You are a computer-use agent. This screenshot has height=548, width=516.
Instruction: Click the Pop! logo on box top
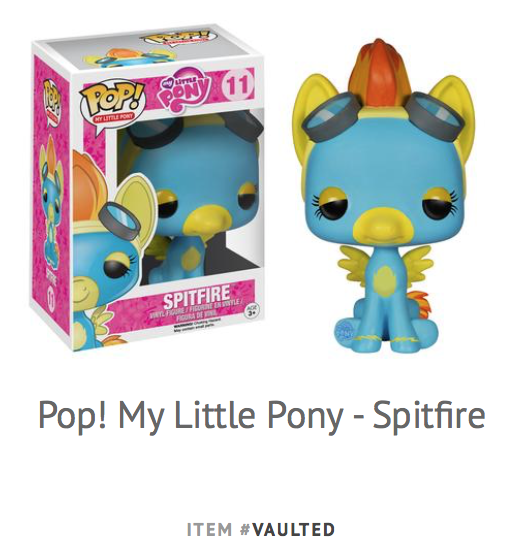tap(175, 38)
